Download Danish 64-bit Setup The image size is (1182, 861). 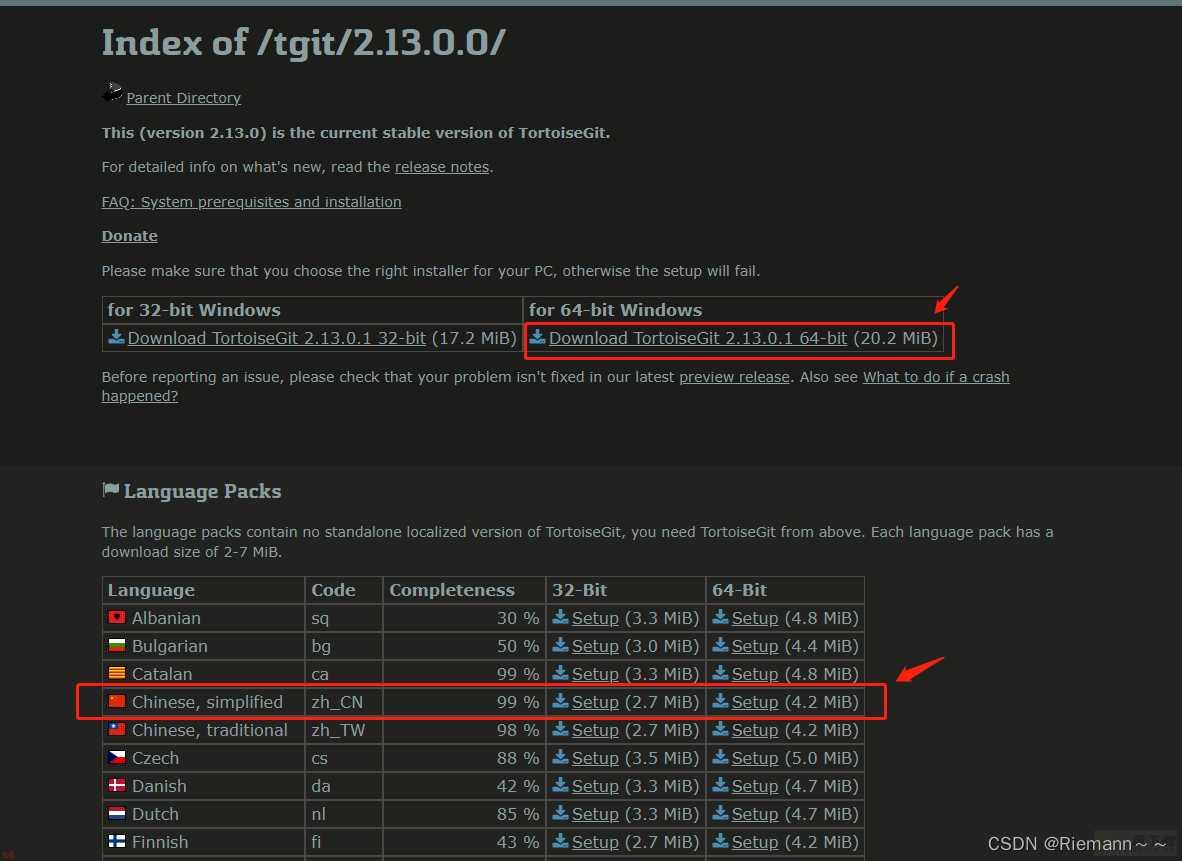[755, 786]
